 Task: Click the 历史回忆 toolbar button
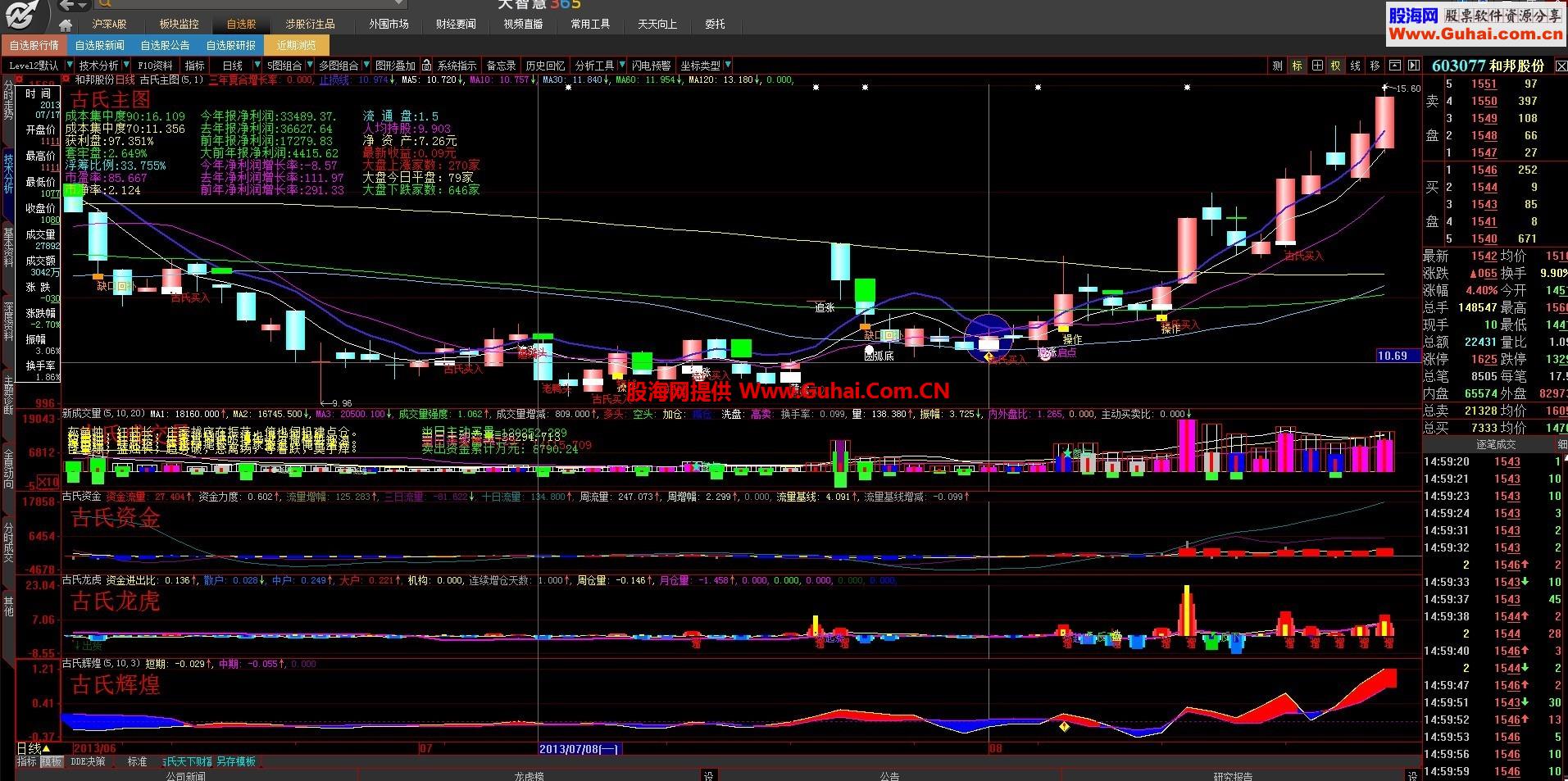[x=545, y=66]
